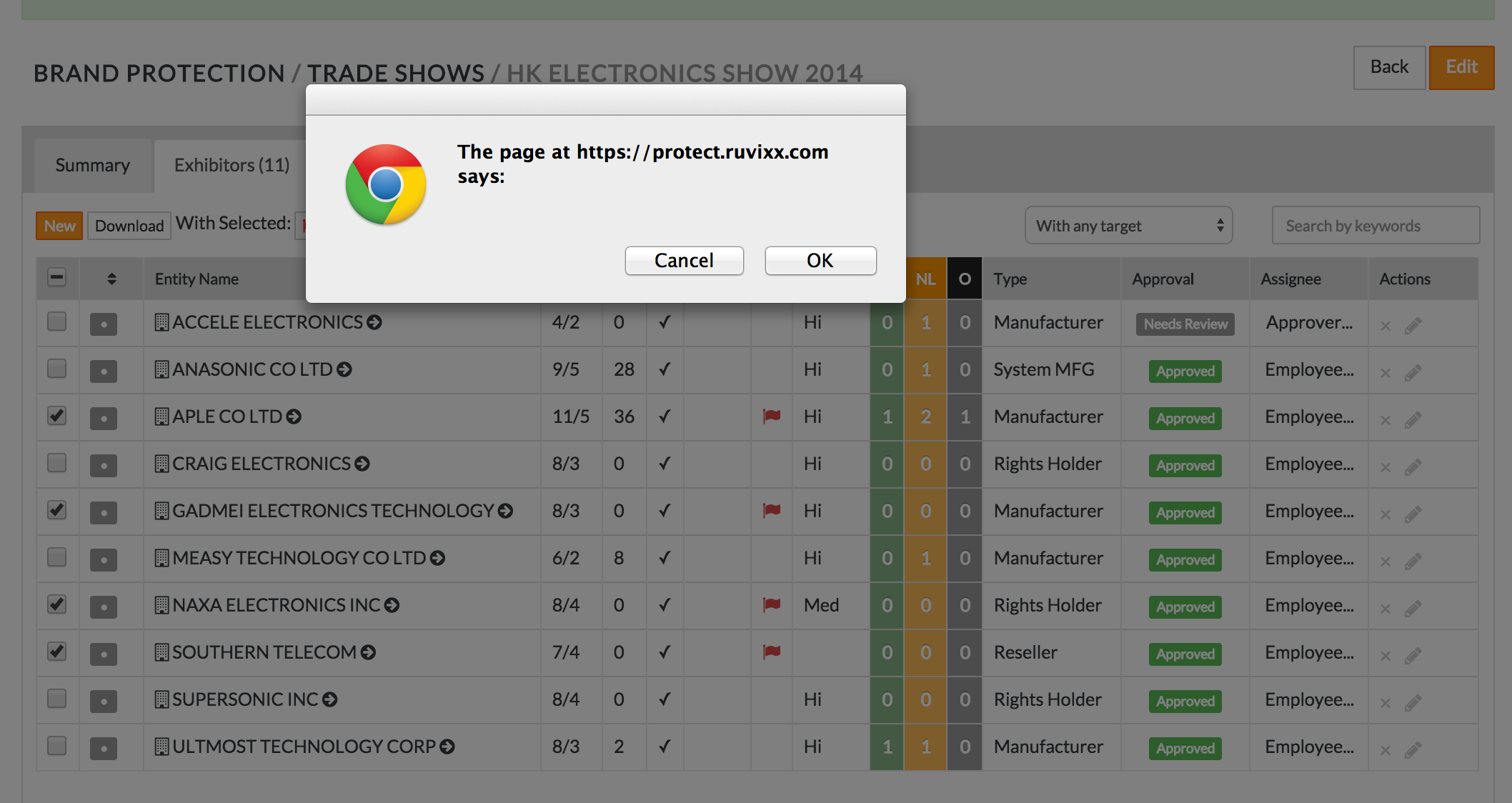This screenshot has width=1512, height=803.
Task: Click pencil icon in ULTMOST TECHNOLOGY row
Action: pos(1412,750)
